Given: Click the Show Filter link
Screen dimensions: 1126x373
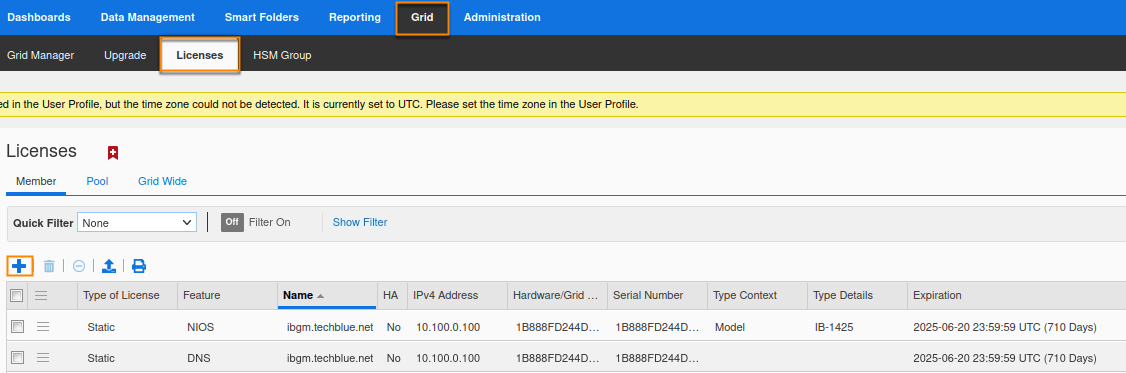Looking at the screenshot, I should 360,222.
